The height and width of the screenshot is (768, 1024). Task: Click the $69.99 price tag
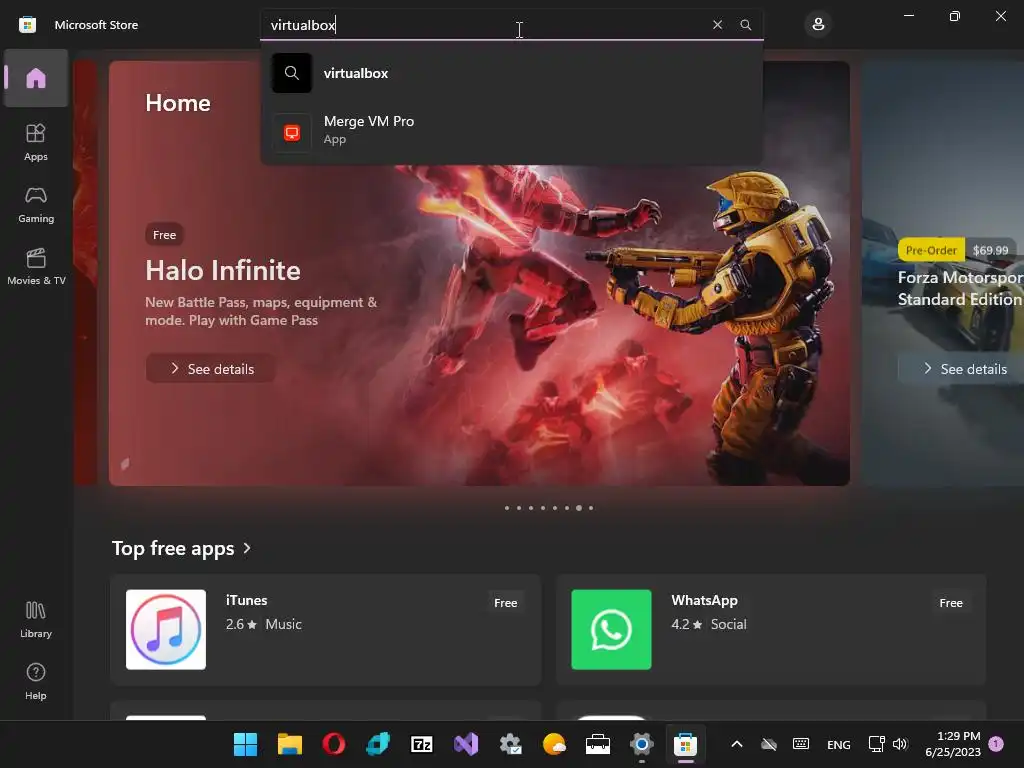coord(990,250)
